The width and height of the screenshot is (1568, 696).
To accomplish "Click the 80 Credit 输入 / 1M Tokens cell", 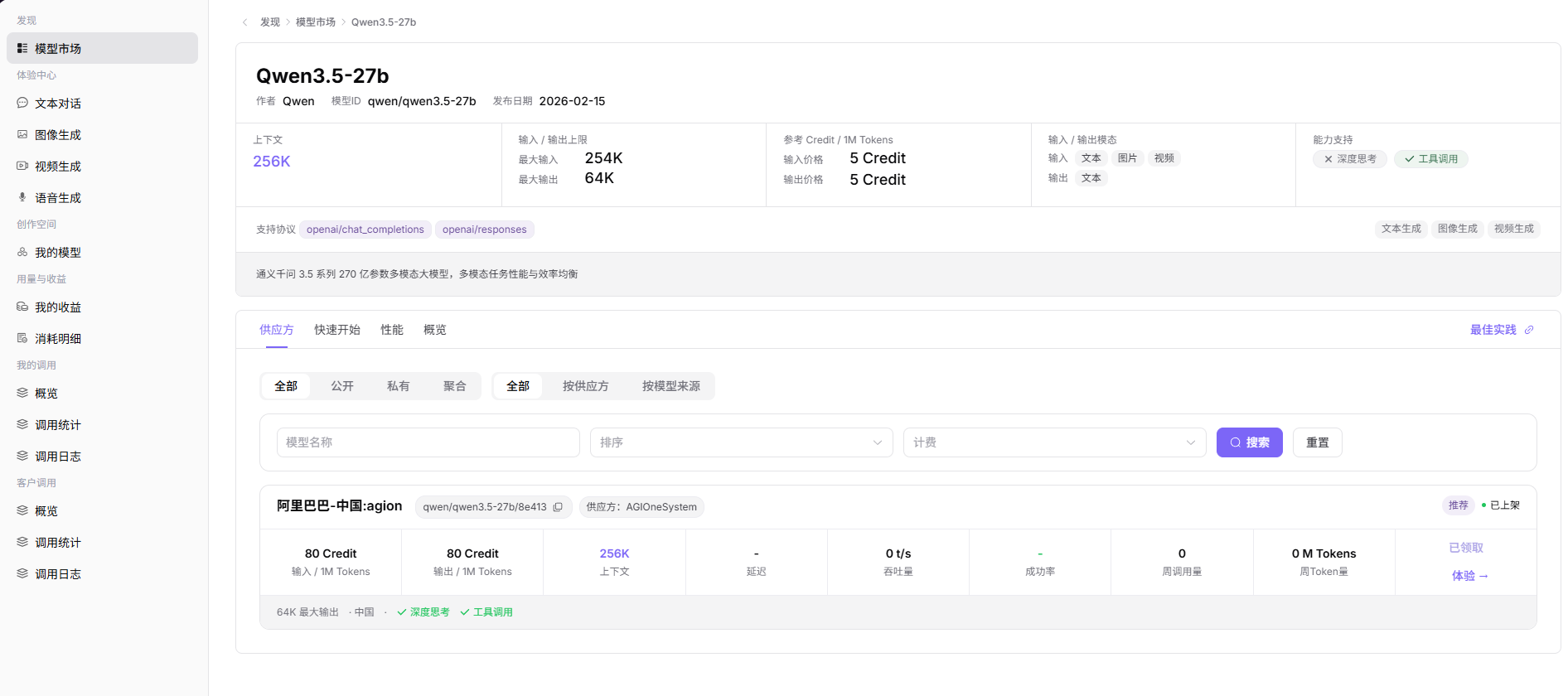I will (x=331, y=562).
